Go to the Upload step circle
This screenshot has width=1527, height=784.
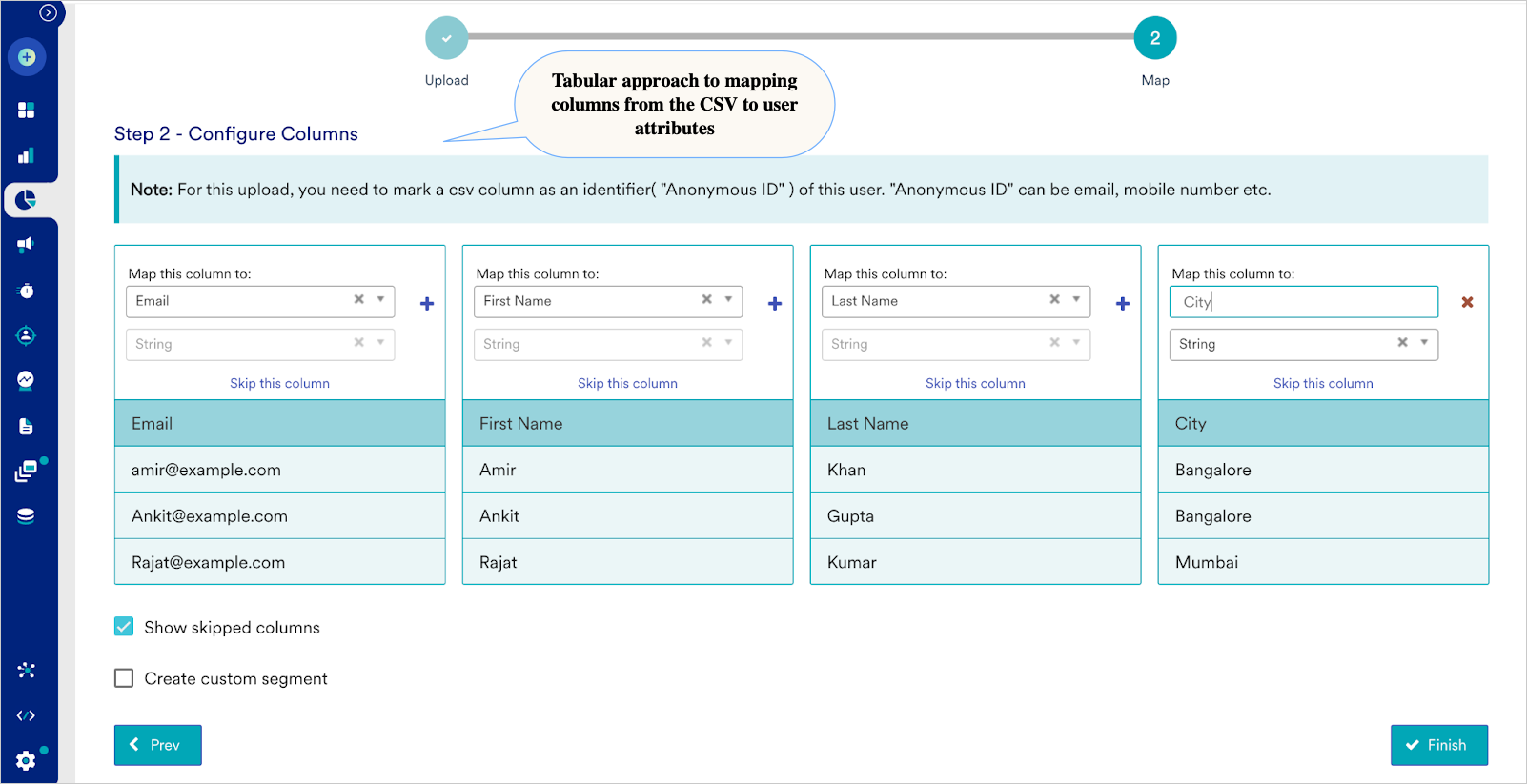446,38
